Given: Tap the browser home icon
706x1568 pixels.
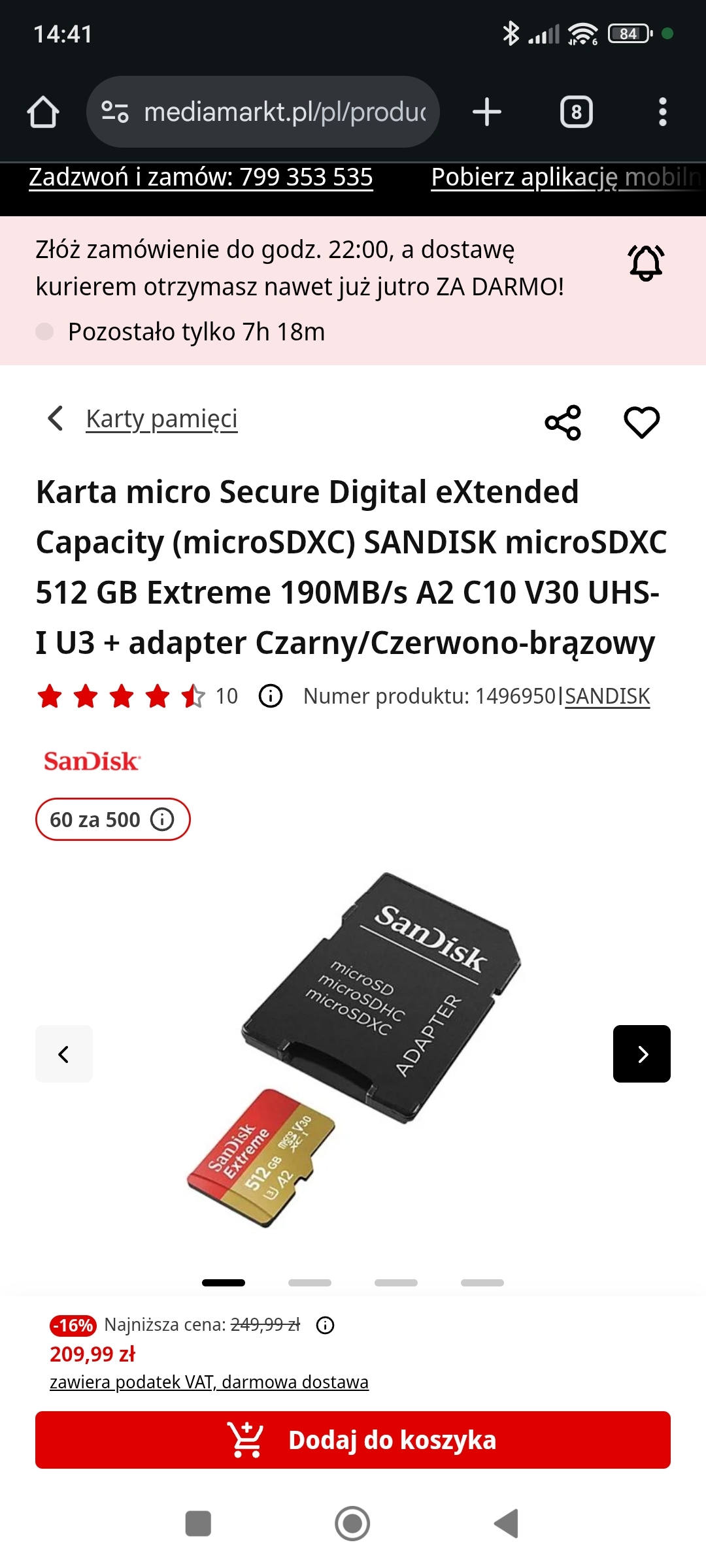Looking at the screenshot, I should 43,112.
